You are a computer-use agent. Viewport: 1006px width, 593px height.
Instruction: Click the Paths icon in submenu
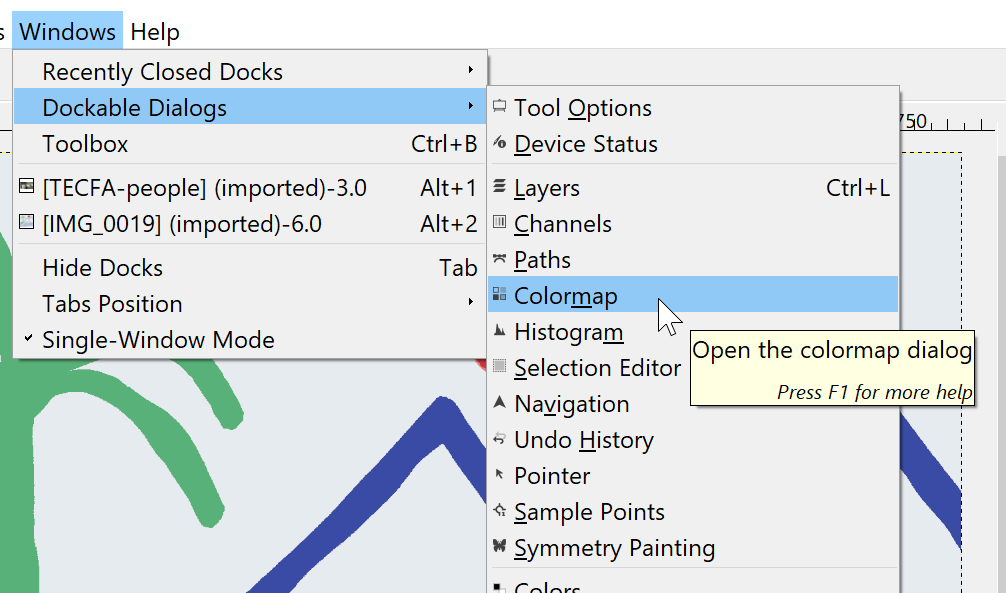[x=500, y=260]
